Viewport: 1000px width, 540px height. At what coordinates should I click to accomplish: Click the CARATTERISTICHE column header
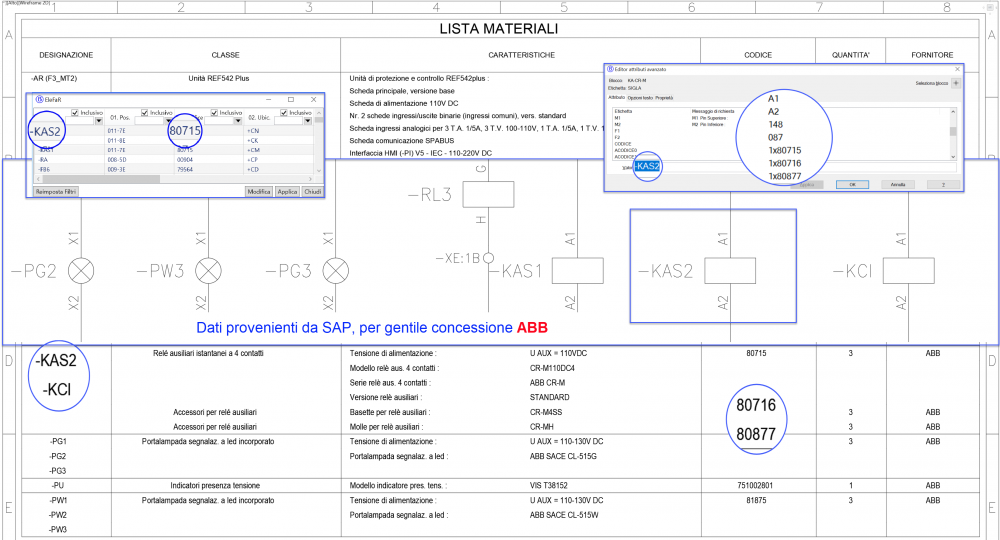point(522,55)
